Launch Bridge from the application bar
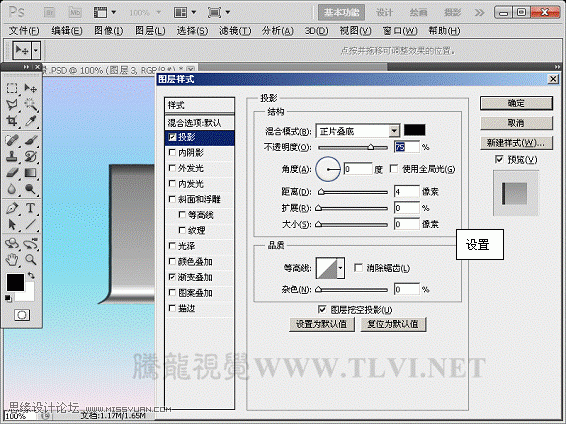Image resolution: width=566 pixels, height=424 pixels. [x=49, y=13]
